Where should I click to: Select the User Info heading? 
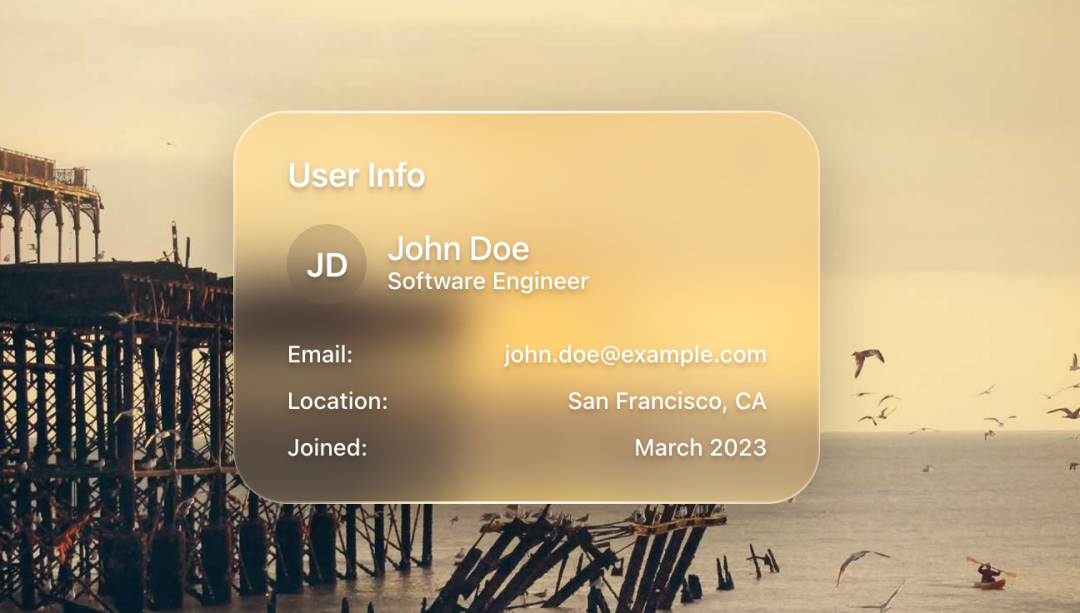(356, 175)
